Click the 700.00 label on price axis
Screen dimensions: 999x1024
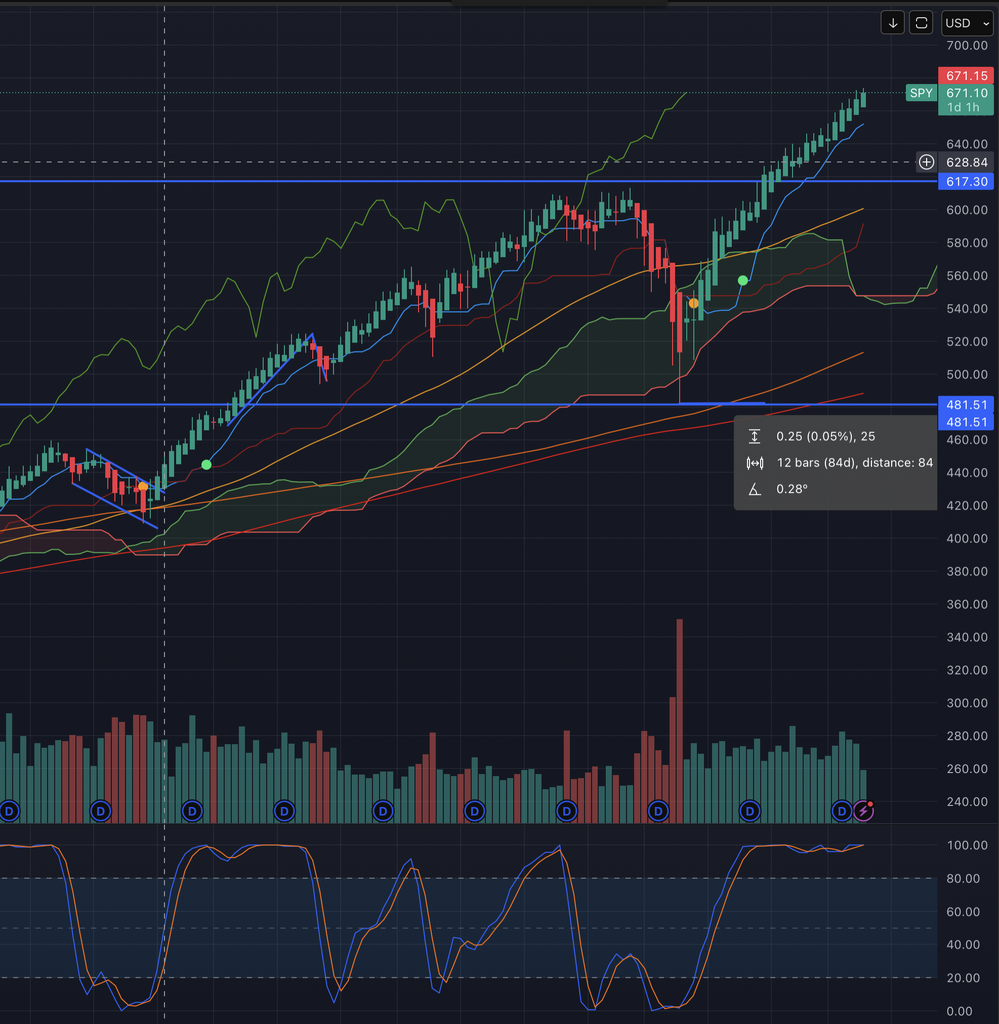tap(966, 46)
